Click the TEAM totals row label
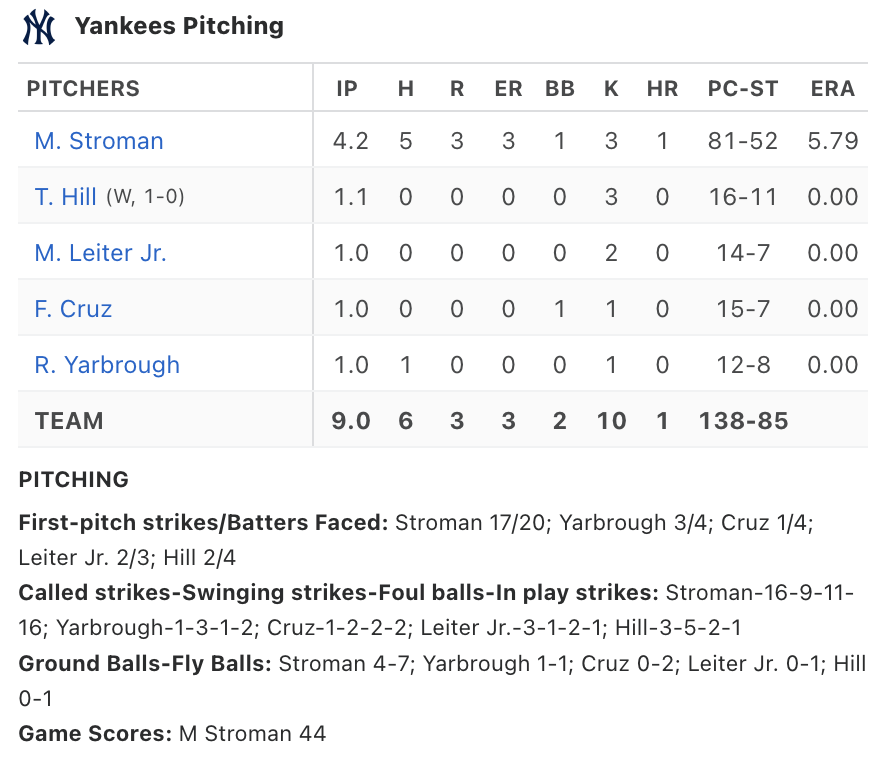880x766 pixels. pyautogui.click(x=69, y=421)
